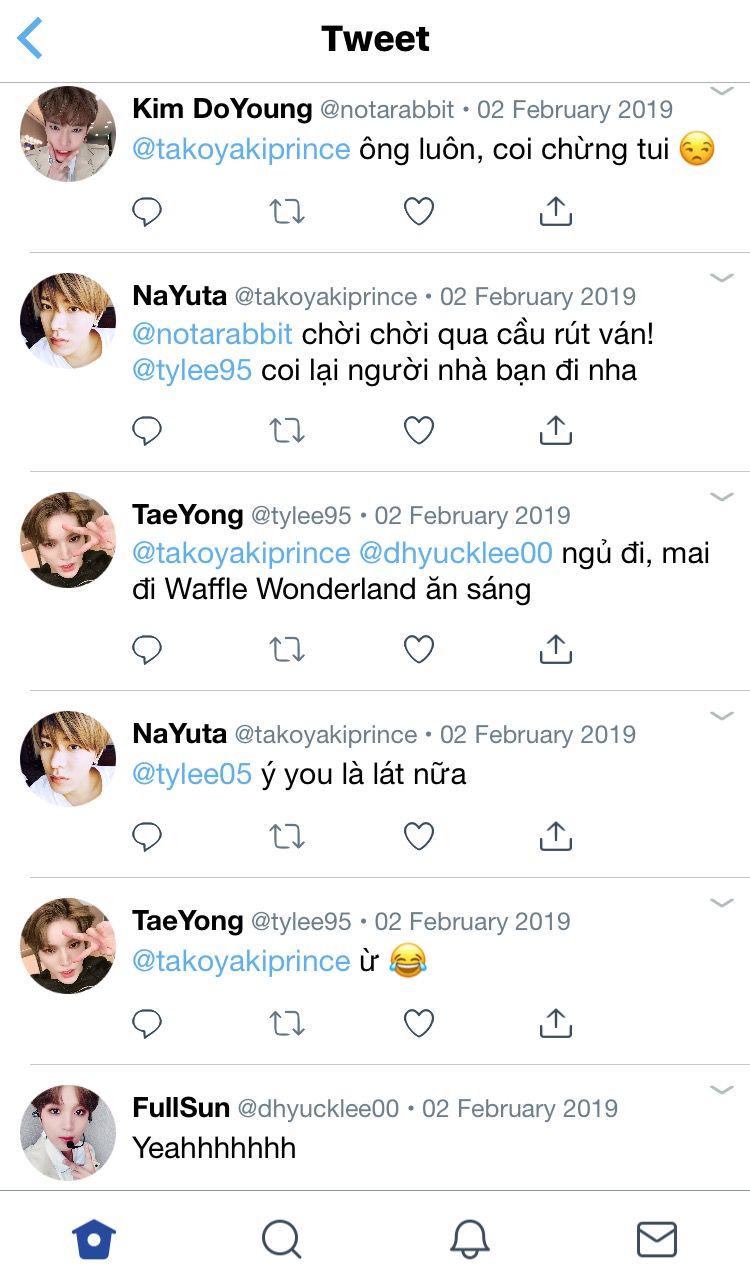
Task: Retweet TaeYong's Waffle Wonderland tweet
Action: (287, 649)
